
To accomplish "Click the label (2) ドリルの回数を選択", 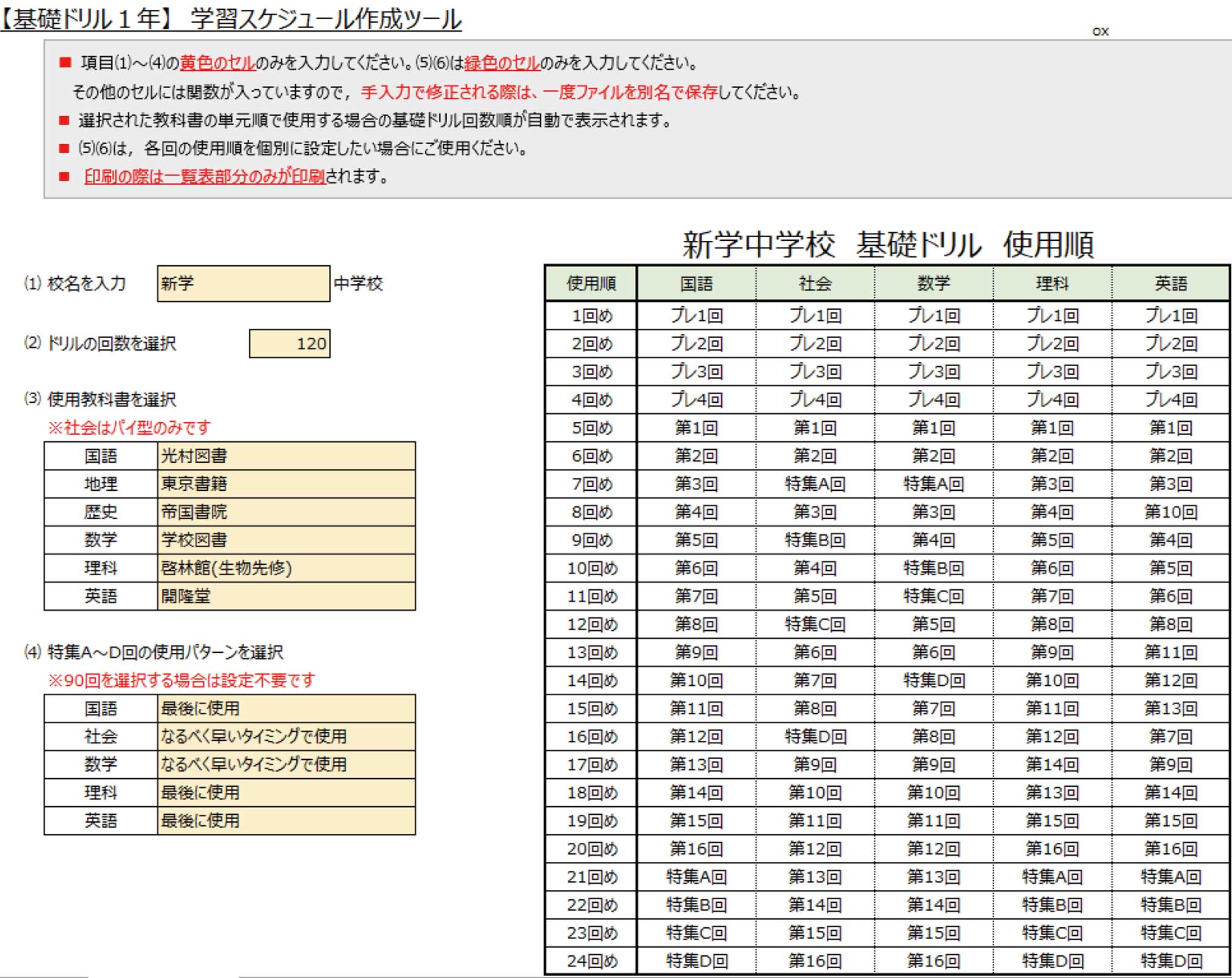I will [x=100, y=344].
